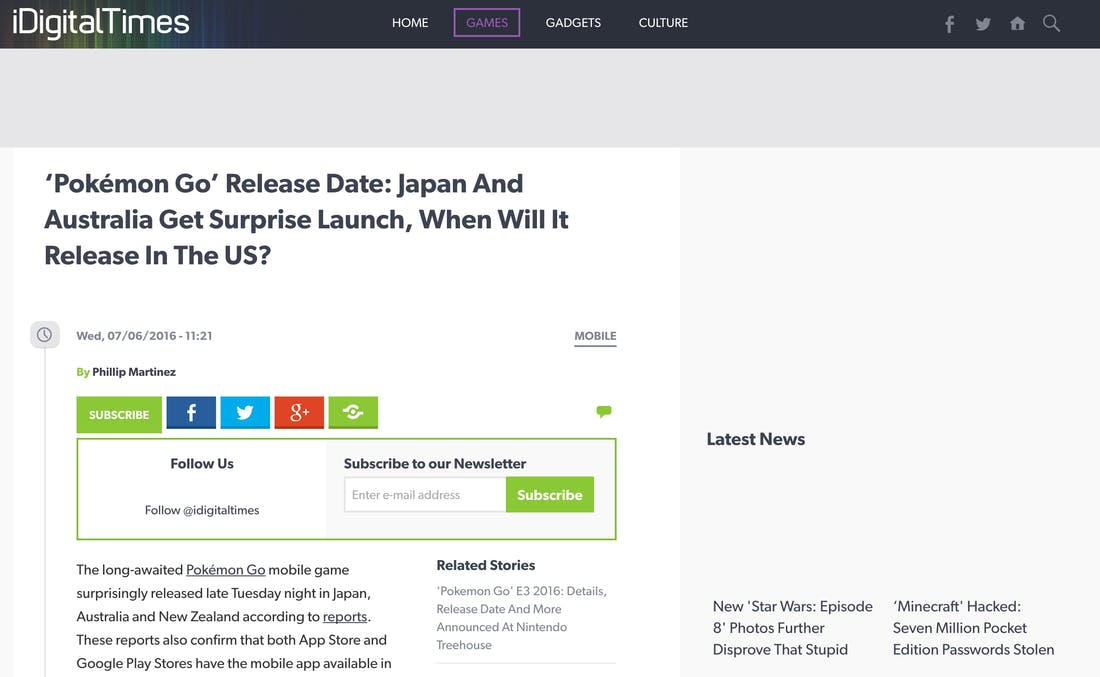Focus the Enter e-mail address field

pyautogui.click(x=424, y=495)
